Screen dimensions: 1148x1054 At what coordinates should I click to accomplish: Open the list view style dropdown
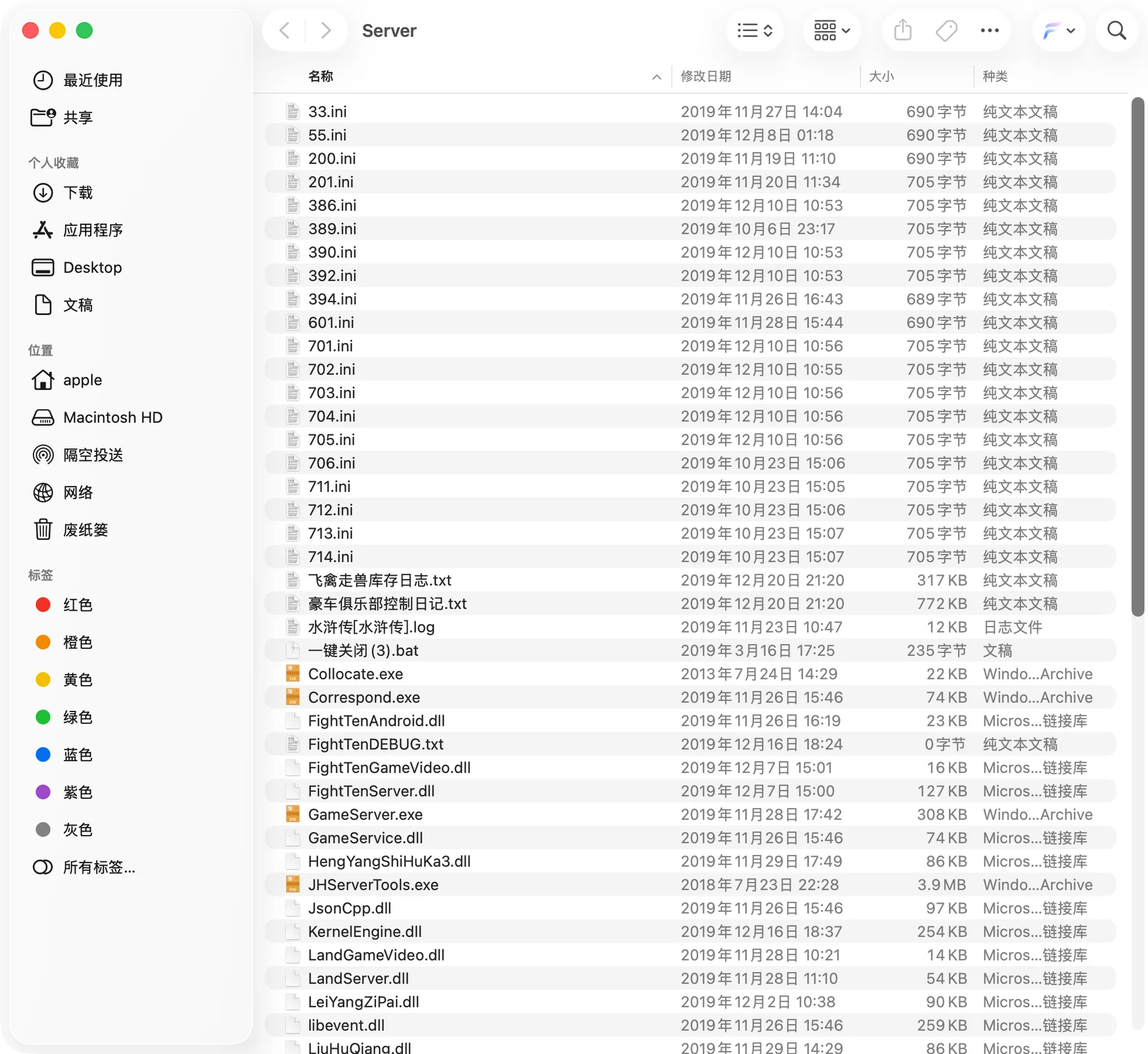(755, 30)
